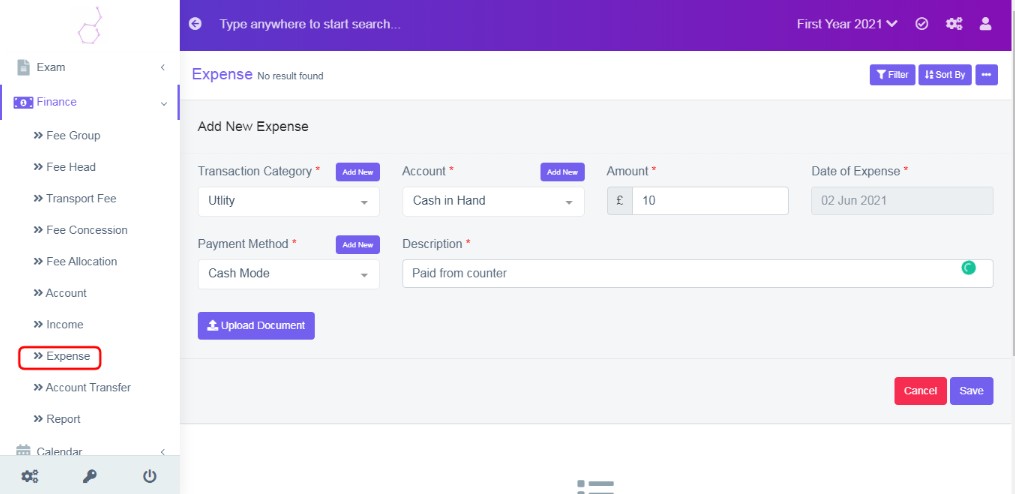Expand the Exam menu chevron

tap(162, 67)
